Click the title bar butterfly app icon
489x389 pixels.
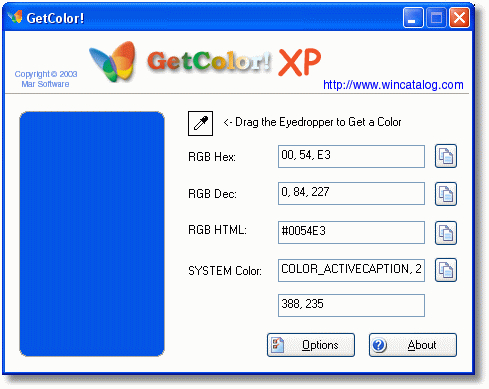pos(15,17)
